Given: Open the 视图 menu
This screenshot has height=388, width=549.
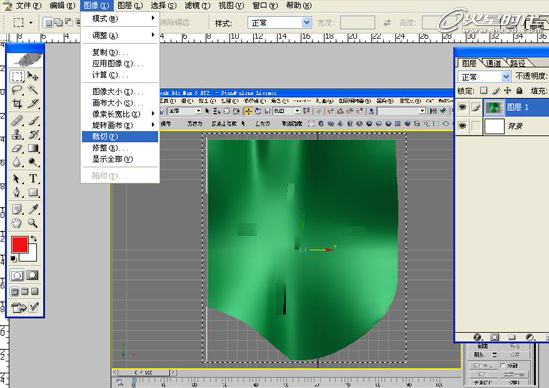Looking at the screenshot, I should coord(231,6).
